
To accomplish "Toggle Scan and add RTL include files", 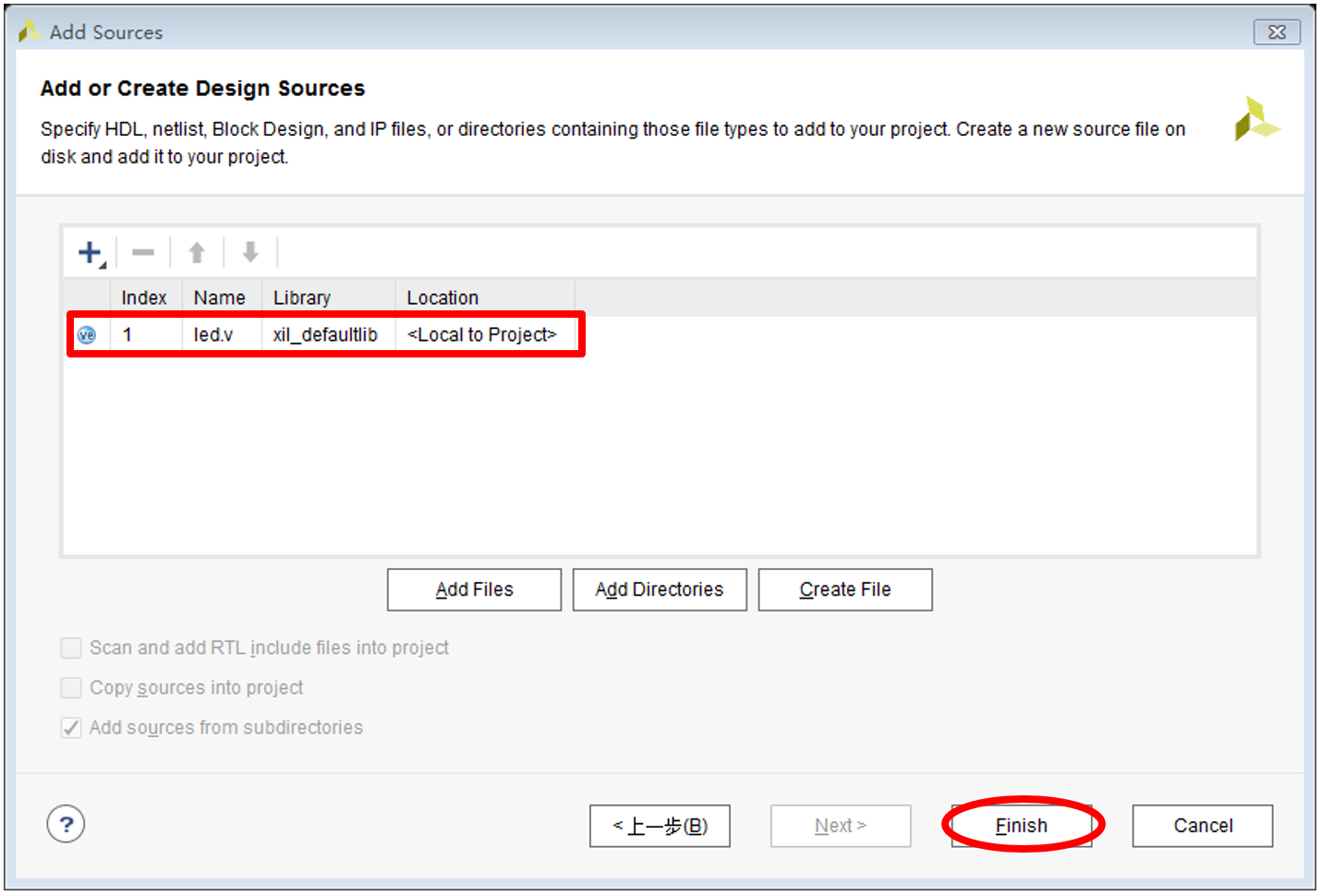I will click(71, 648).
